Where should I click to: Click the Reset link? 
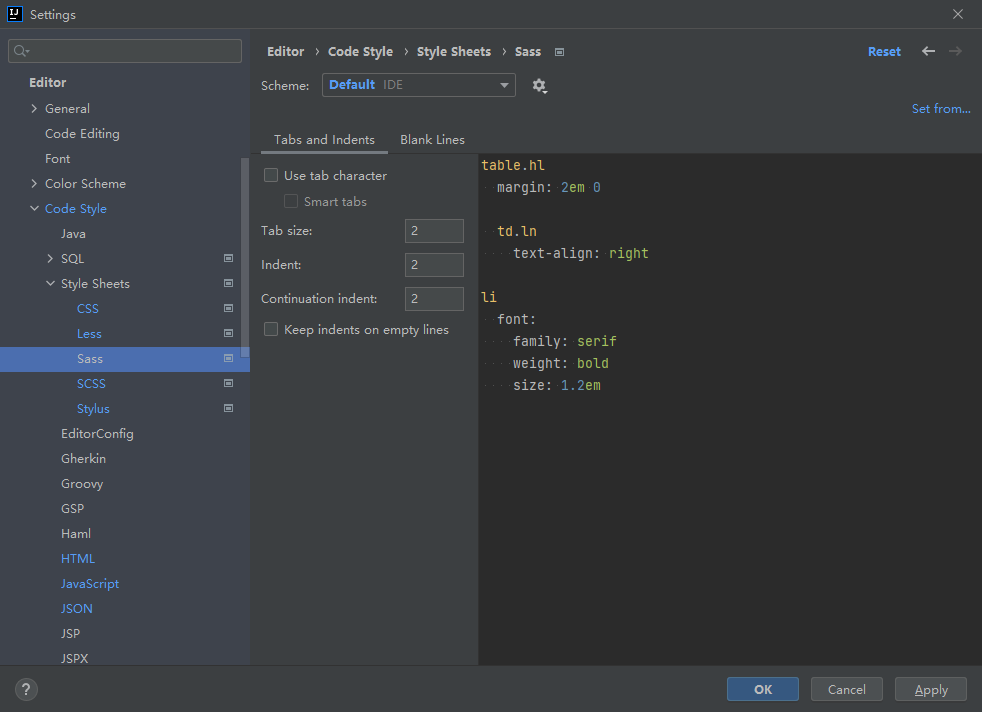tap(884, 51)
